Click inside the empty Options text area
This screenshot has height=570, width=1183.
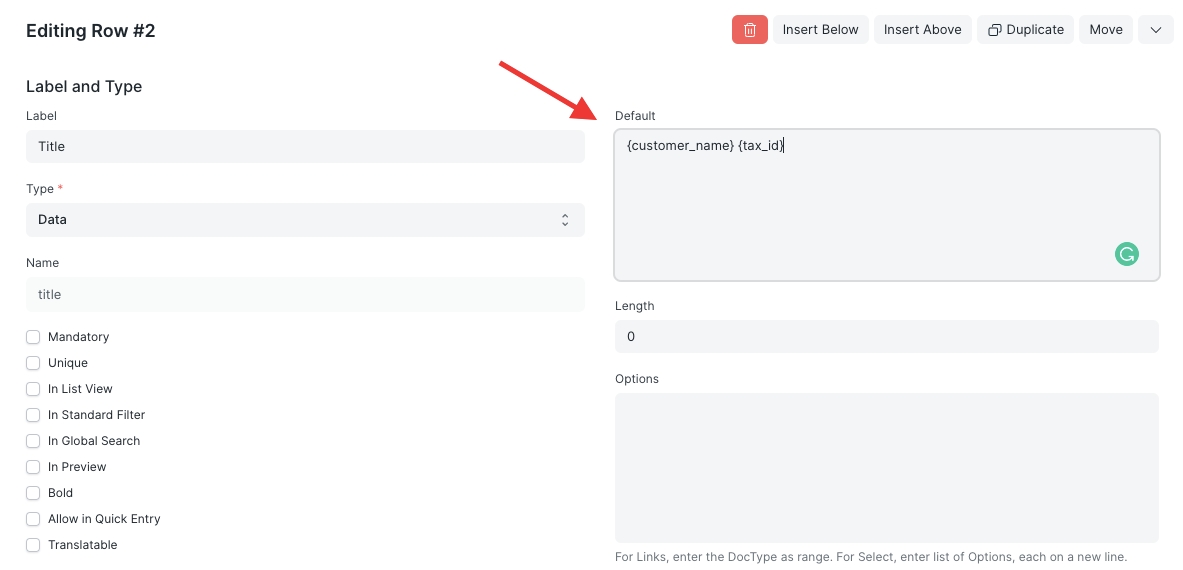point(886,467)
